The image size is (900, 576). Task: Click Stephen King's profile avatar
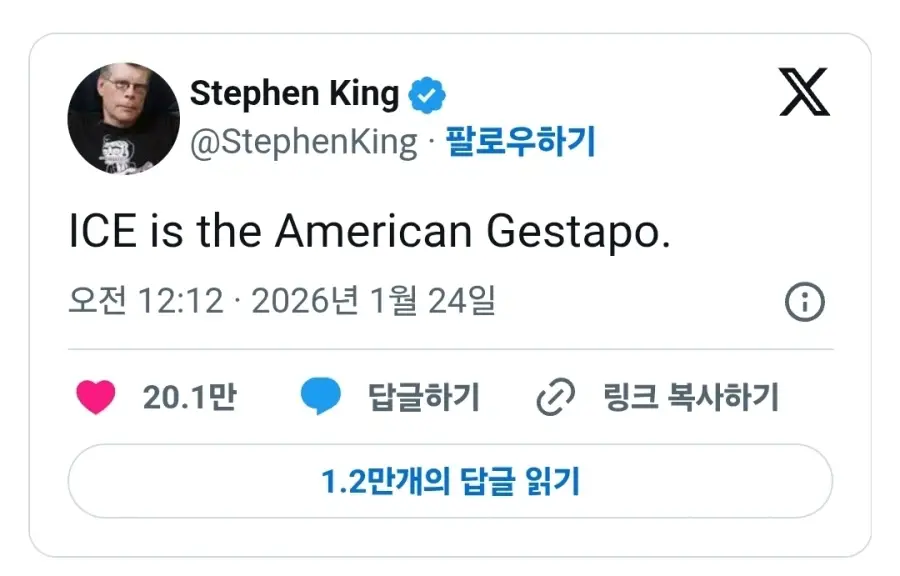(x=123, y=119)
